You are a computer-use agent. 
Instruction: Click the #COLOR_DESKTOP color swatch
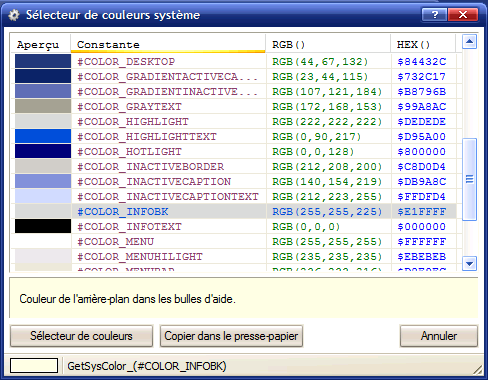(43, 61)
